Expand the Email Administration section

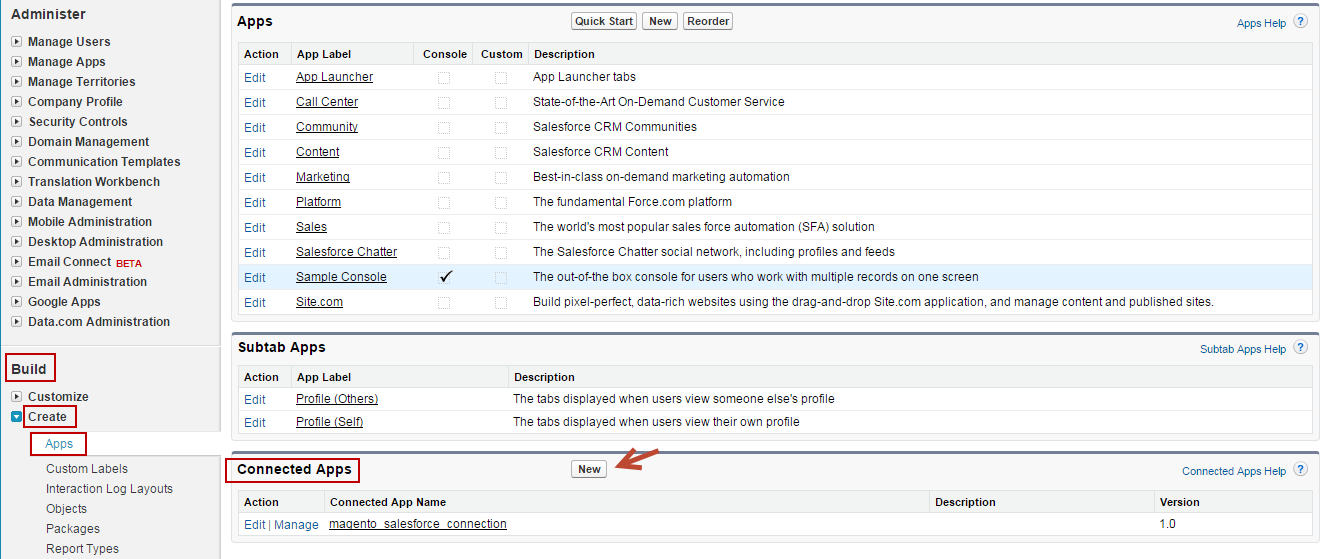(17, 282)
